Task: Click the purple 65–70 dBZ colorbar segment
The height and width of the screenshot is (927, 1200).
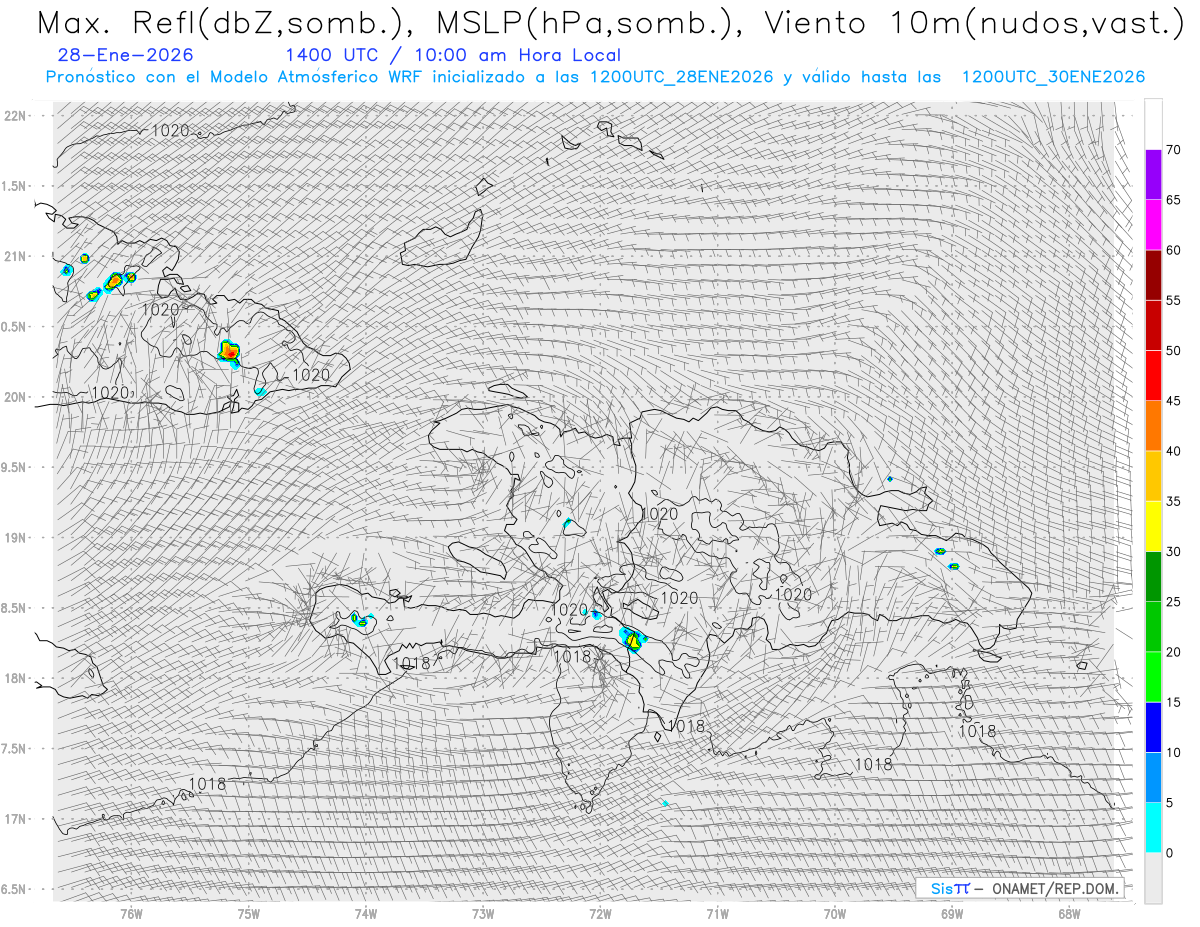Action: click(1153, 175)
